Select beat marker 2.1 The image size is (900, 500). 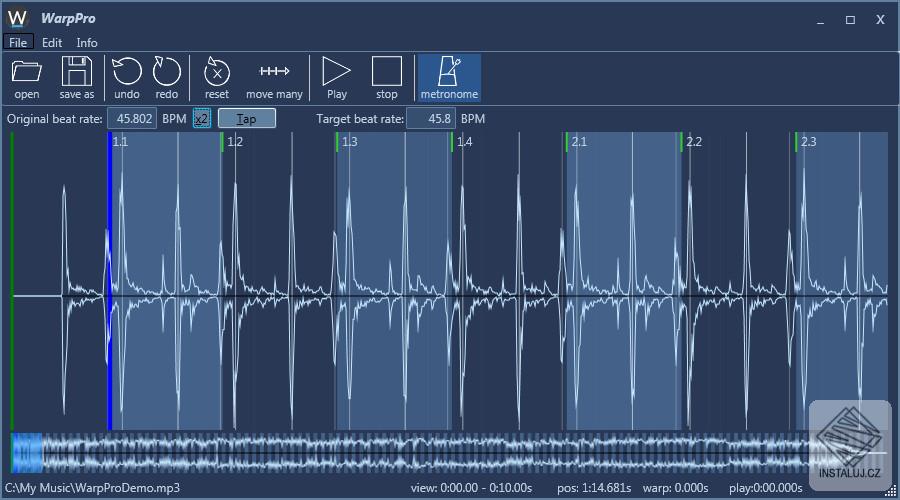tap(579, 142)
